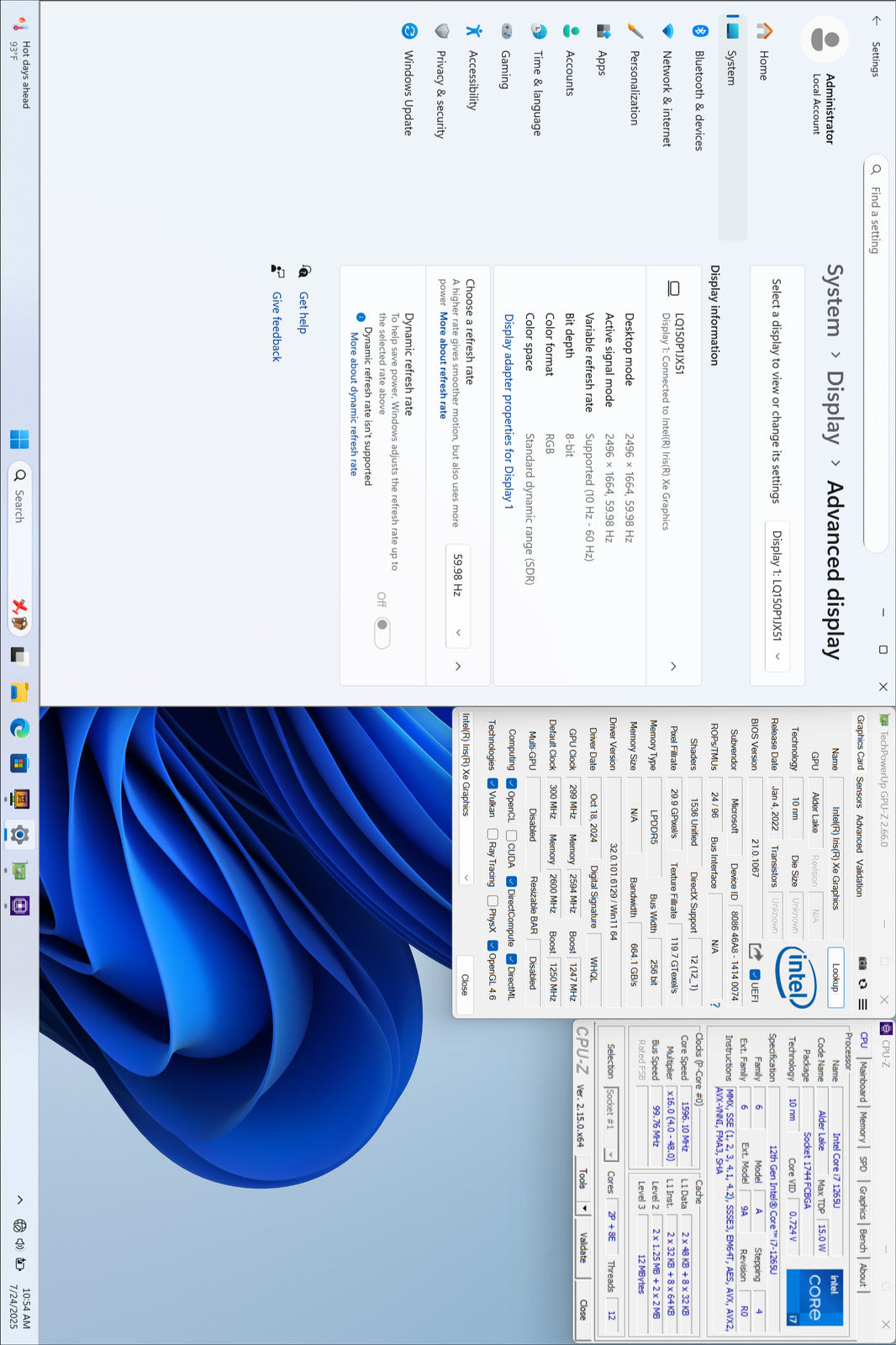The height and width of the screenshot is (1345, 896).
Task: Click the volume icon in system tray
Action: tap(20, 1245)
